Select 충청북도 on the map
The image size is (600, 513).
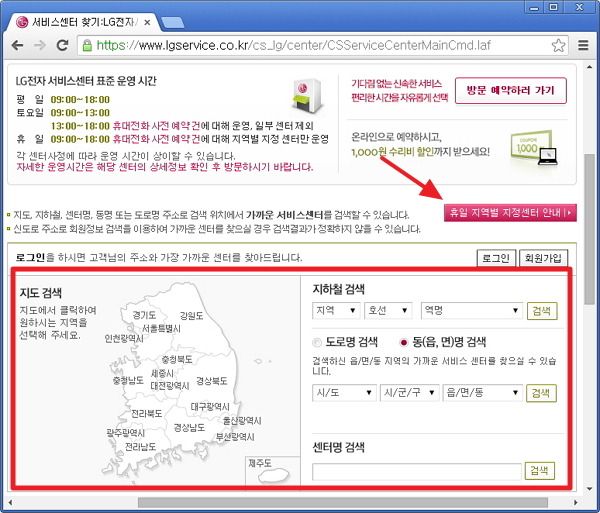[x=176, y=360]
